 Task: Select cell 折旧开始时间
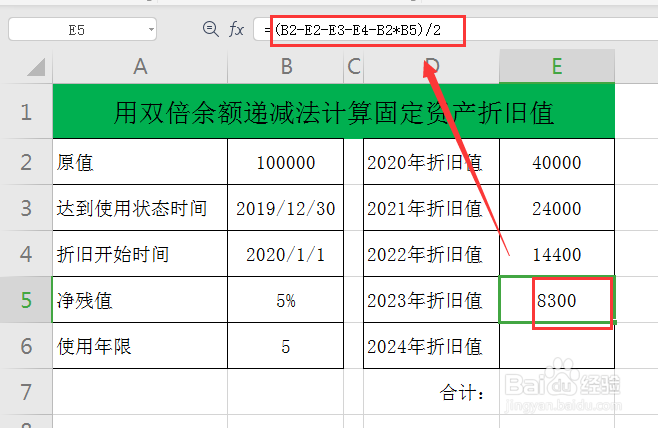[x=140, y=254]
